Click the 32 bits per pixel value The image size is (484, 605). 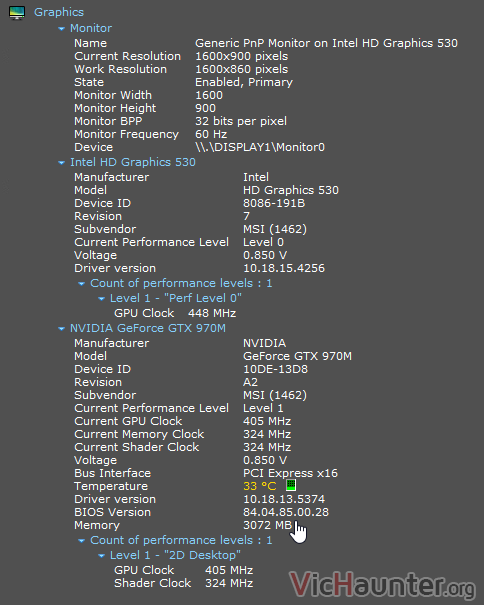(241, 121)
